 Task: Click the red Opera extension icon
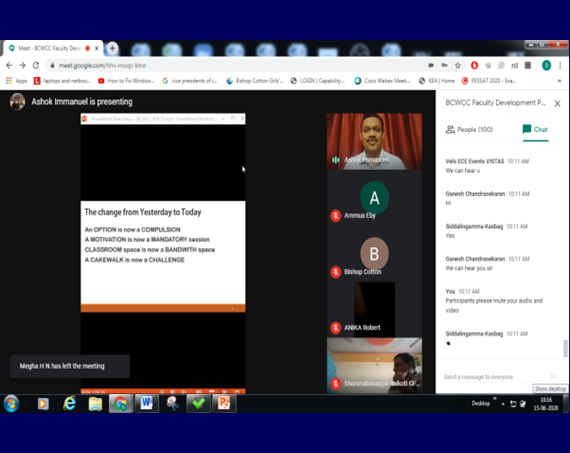pyautogui.click(x=474, y=65)
